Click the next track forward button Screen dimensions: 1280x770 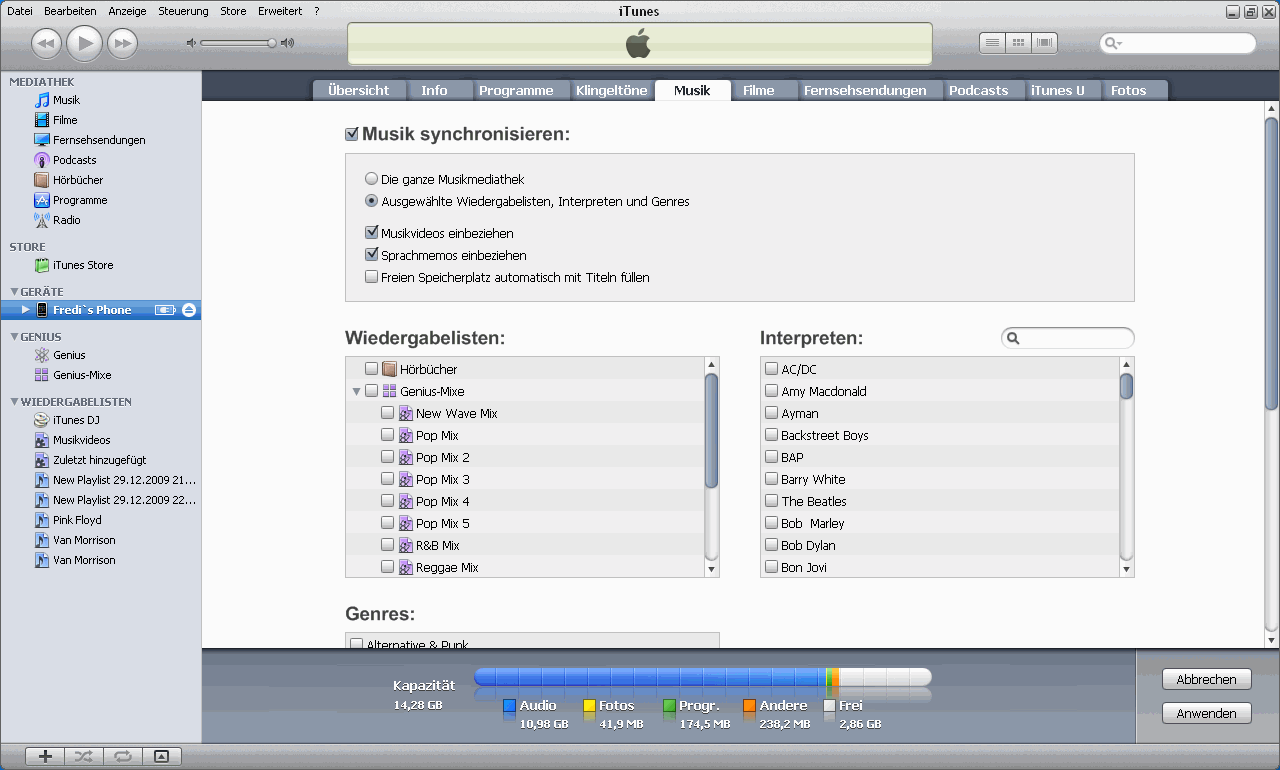point(122,43)
